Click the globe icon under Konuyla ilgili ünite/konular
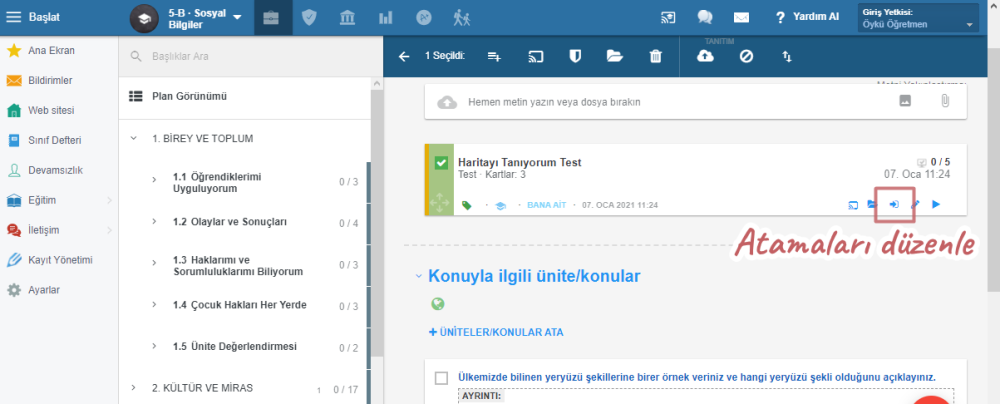The image size is (1000, 404). pyautogui.click(x=438, y=304)
